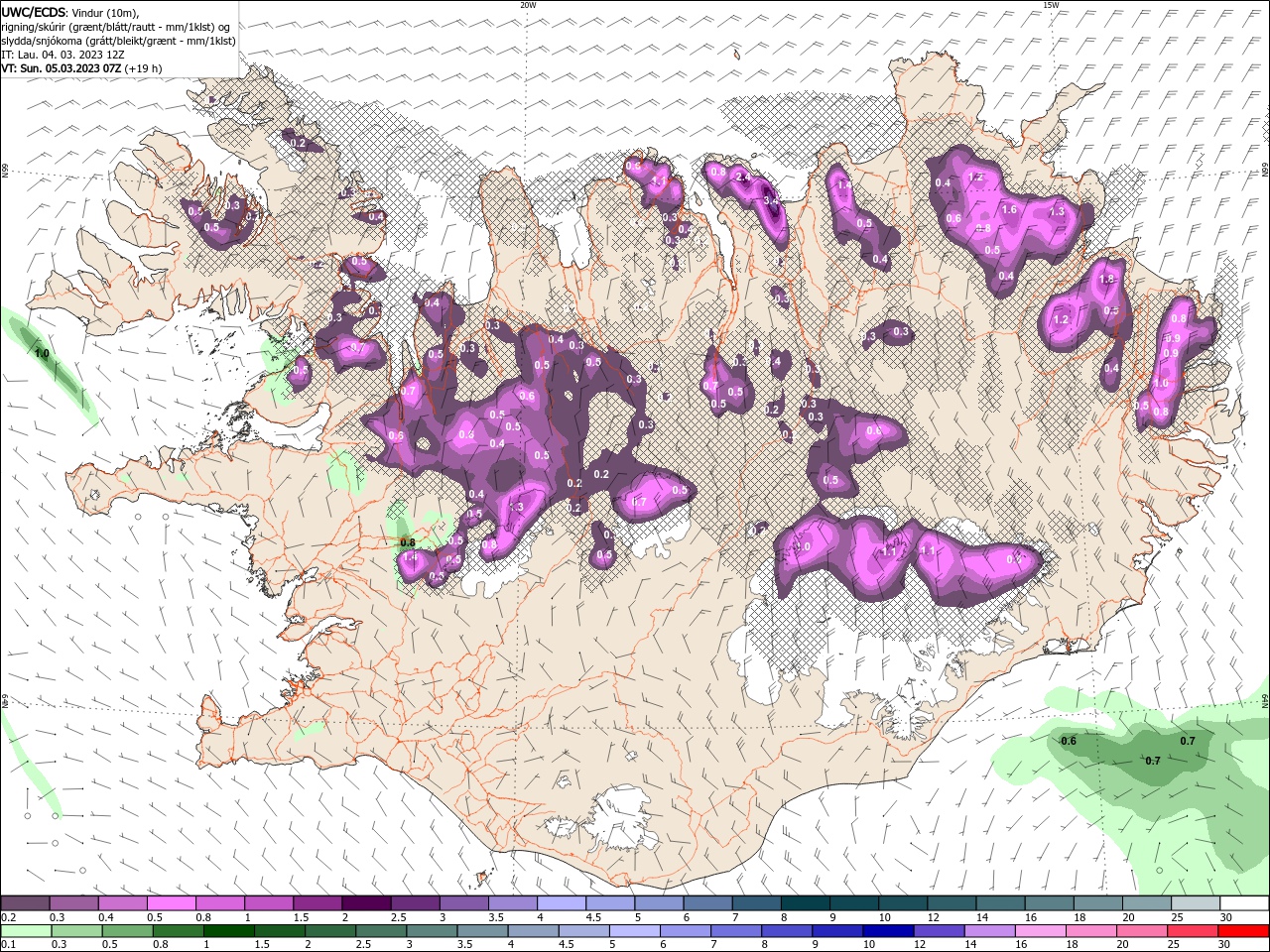1270x952 pixels.
Task: Click the light grey top-row swatch starting at 25
Action: [x=1196, y=903]
